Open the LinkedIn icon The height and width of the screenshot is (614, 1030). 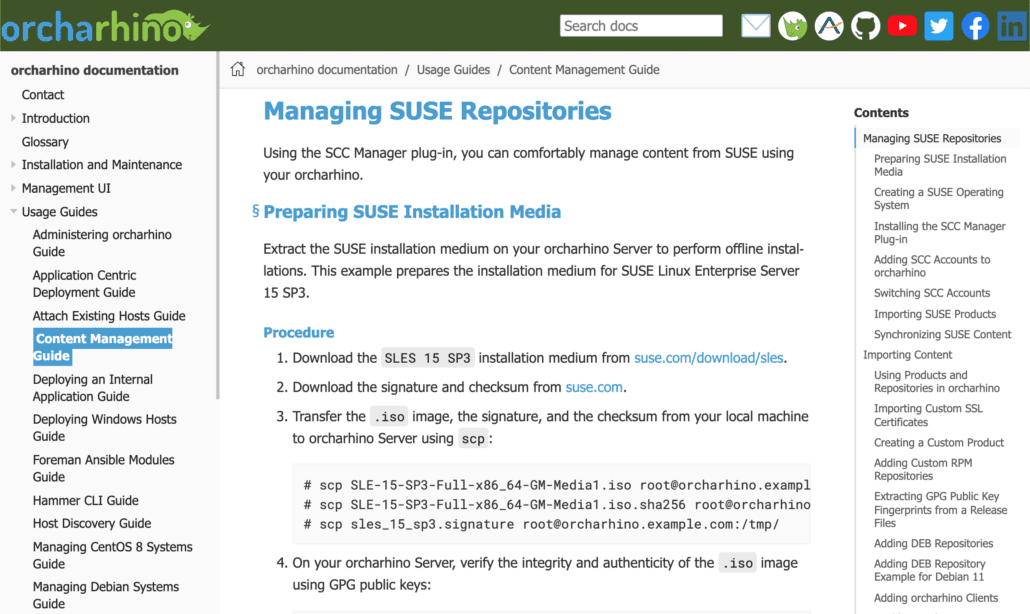(1012, 26)
